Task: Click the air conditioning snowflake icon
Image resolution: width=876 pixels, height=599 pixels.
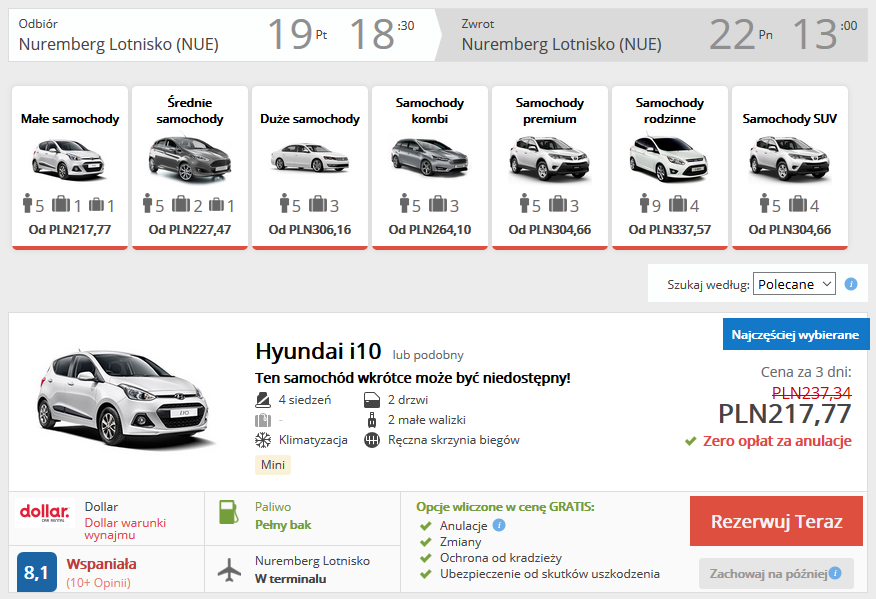Action: pyautogui.click(x=263, y=440)
